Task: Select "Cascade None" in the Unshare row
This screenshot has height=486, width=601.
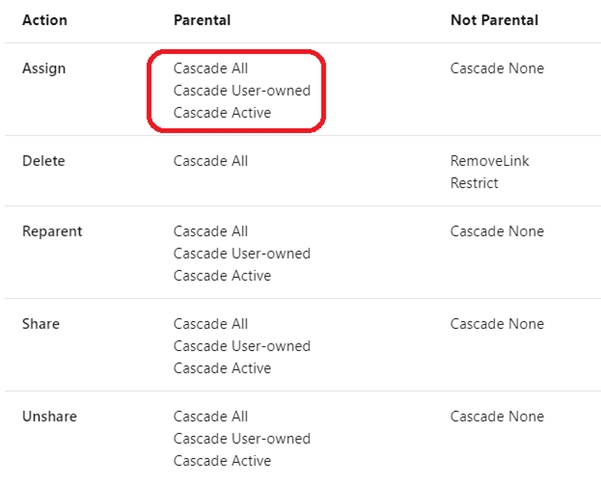Action: (497, 416)
